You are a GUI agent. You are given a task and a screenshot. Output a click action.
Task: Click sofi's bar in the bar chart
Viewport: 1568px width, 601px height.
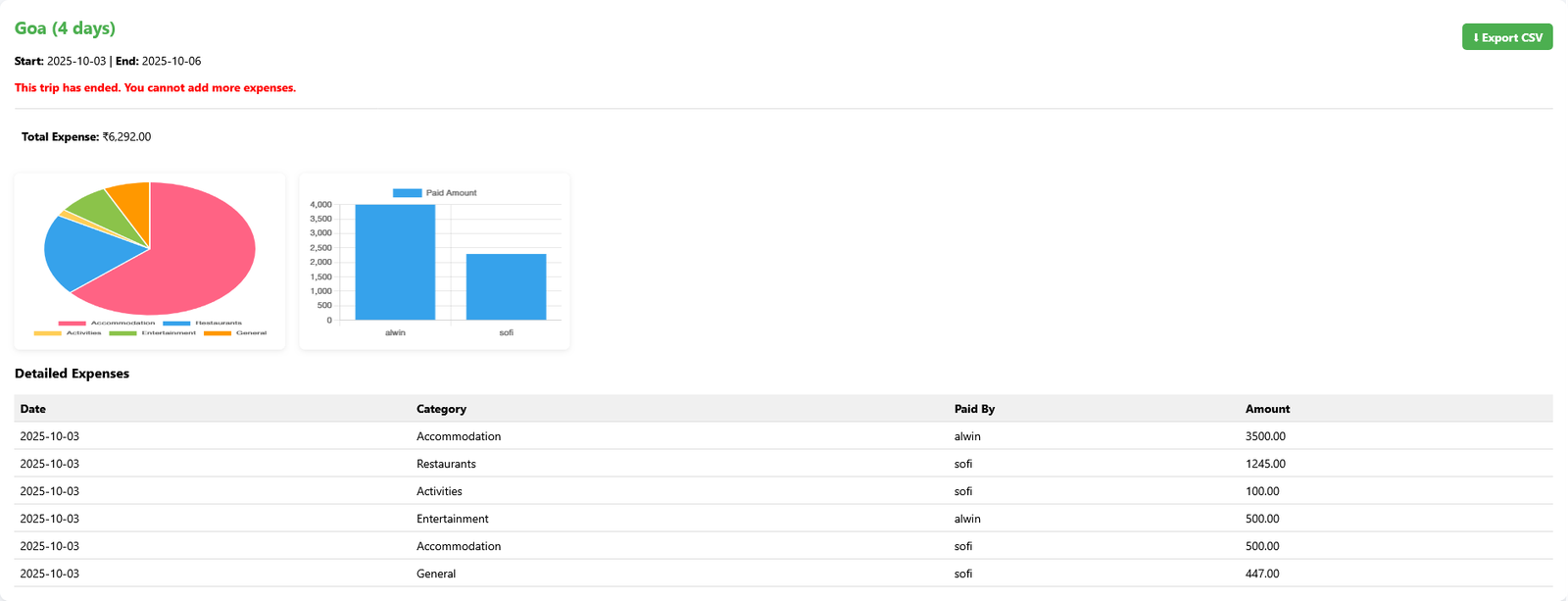[506, 287]
